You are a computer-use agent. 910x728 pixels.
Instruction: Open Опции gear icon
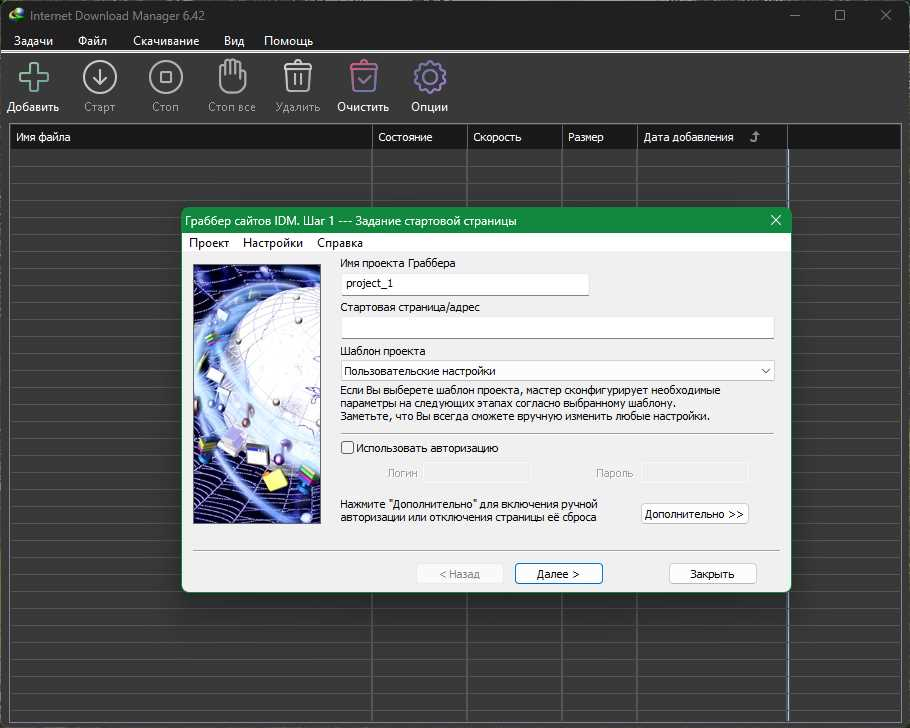coord(429,77)
